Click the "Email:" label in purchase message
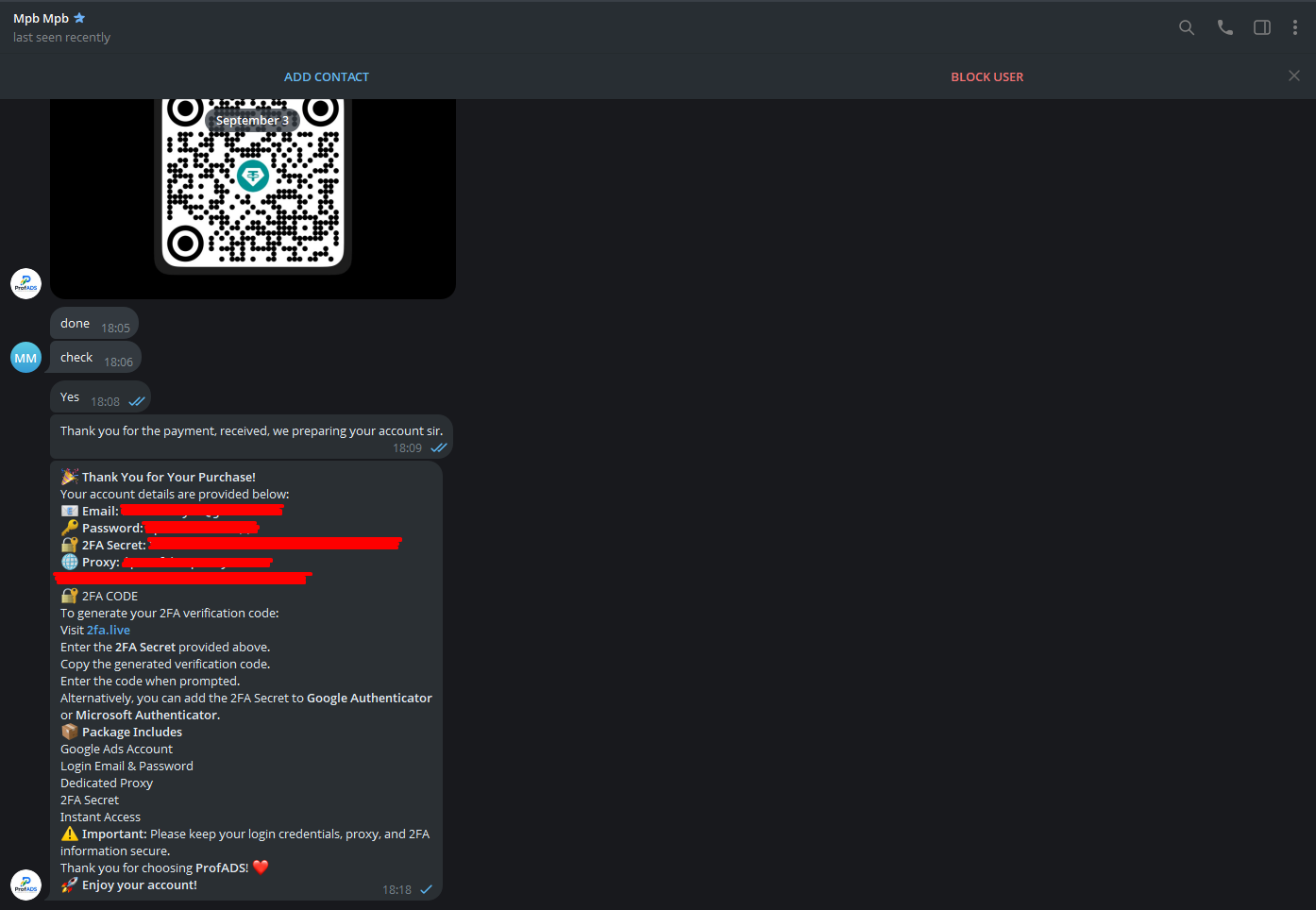1316x910 pixels. pos(100,511)
